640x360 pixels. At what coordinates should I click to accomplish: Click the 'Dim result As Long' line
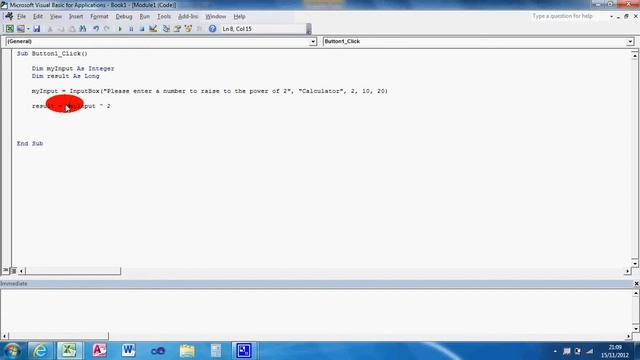point(65,76)
